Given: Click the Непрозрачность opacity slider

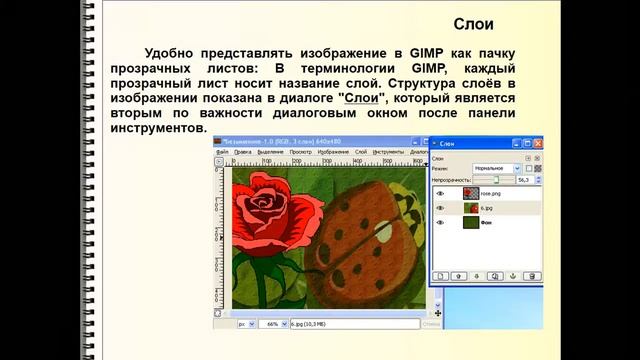Looking at the screenshot, I should [493, 180].
